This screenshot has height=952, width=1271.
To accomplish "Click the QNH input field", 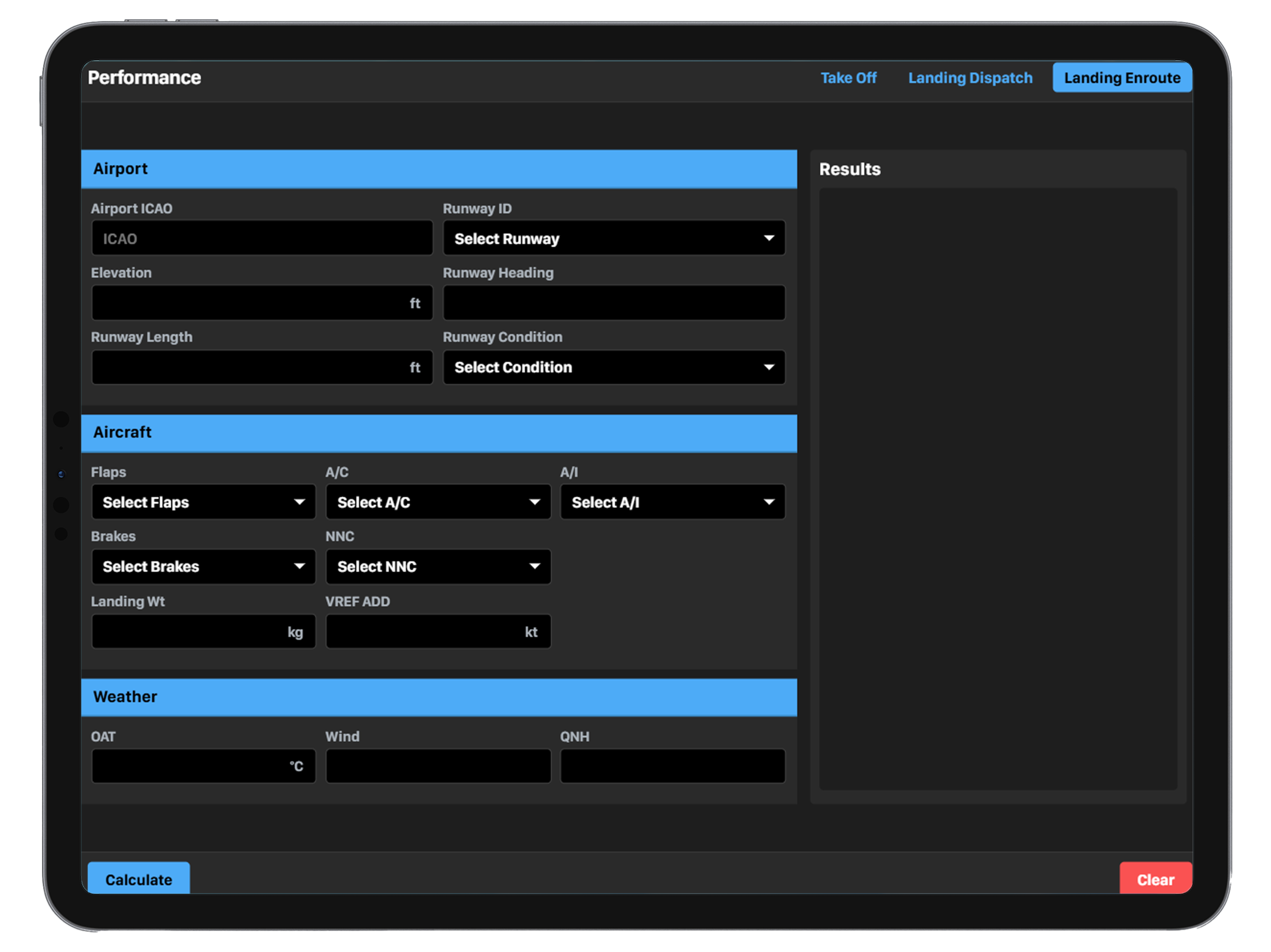I will click(x=672, y=766).
